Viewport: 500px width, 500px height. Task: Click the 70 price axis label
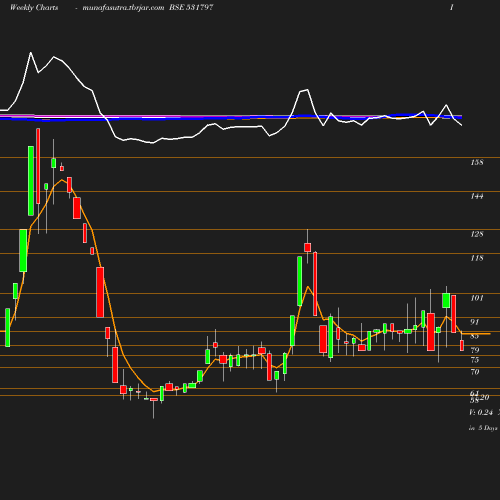click(475, 372)
